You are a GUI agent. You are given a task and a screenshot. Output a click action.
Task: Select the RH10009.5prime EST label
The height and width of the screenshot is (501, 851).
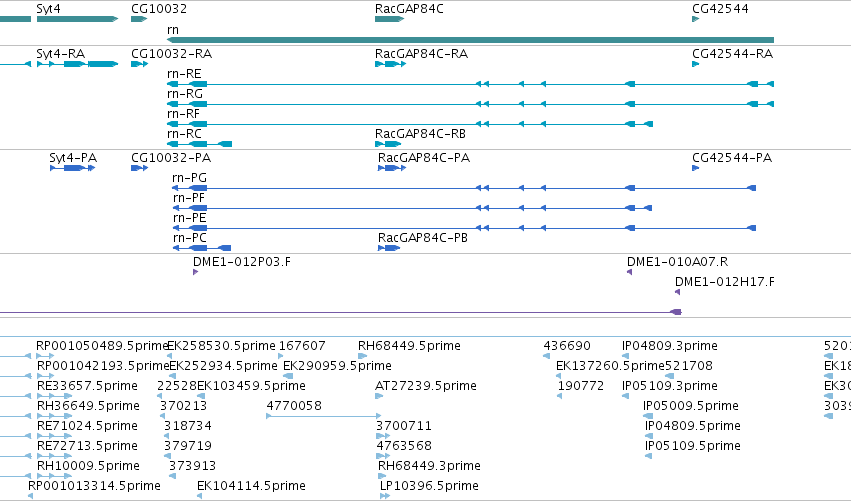point(88,467)
